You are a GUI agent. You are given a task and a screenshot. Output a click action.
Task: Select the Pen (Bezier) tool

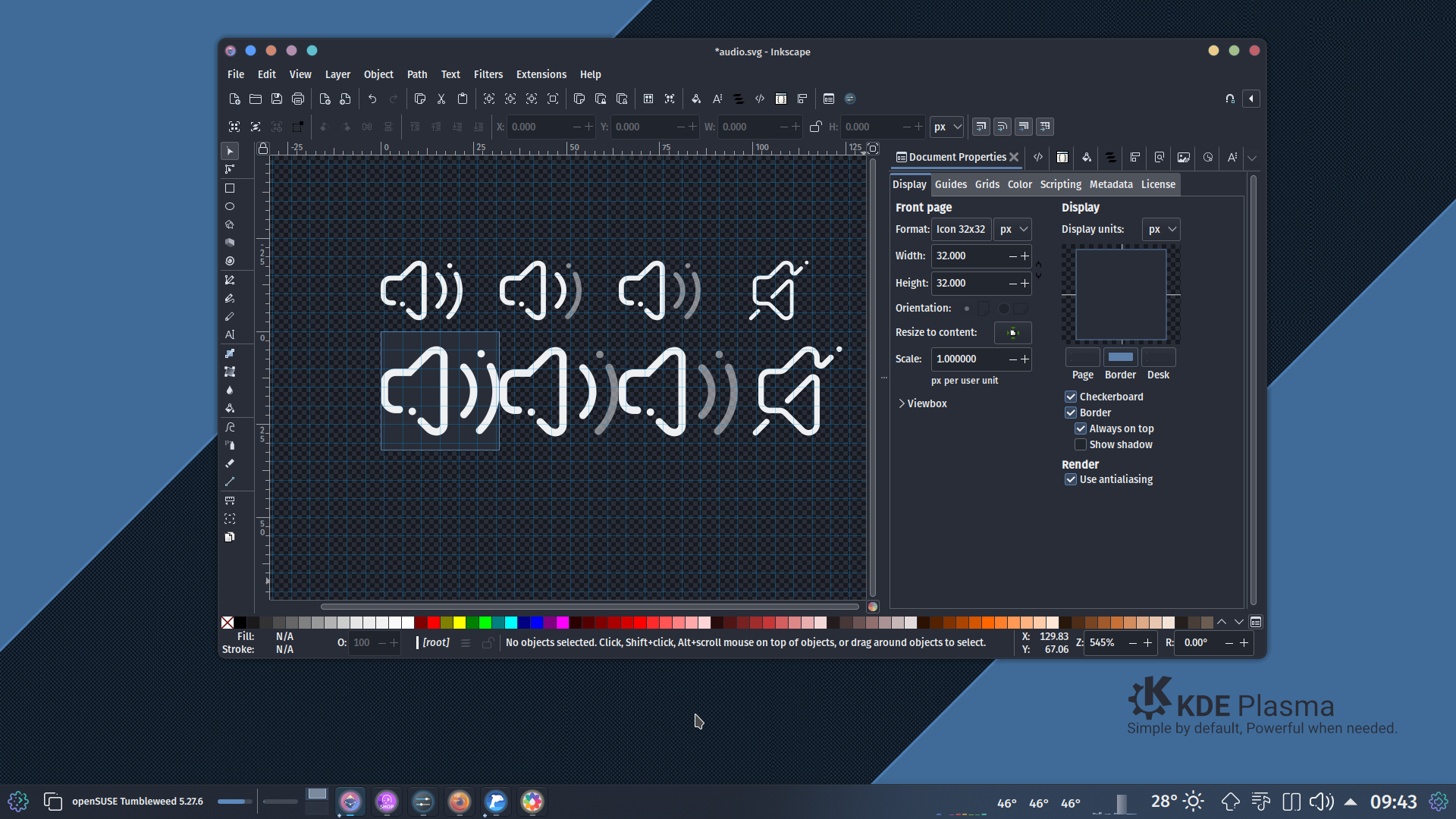(x=230, y=280)
